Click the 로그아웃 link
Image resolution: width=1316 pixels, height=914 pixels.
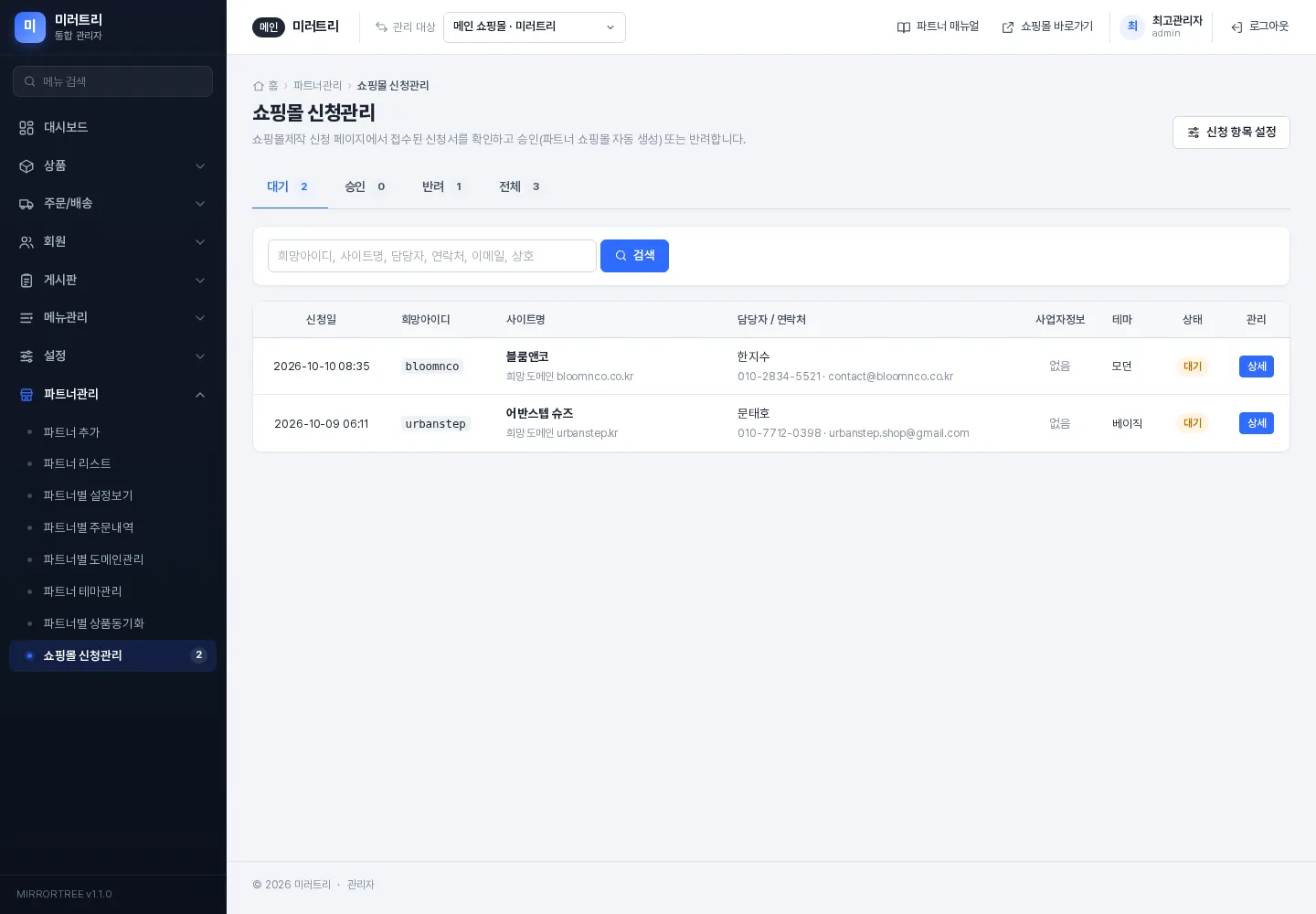coord(1260,27)
